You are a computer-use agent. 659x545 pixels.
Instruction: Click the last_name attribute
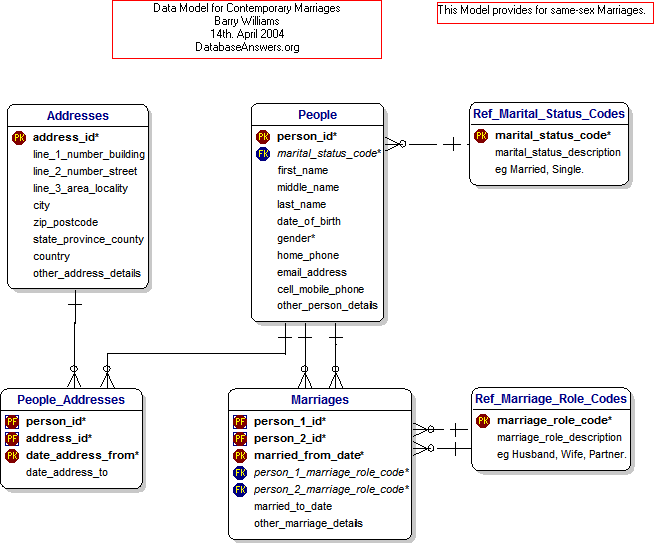[302, 205]
